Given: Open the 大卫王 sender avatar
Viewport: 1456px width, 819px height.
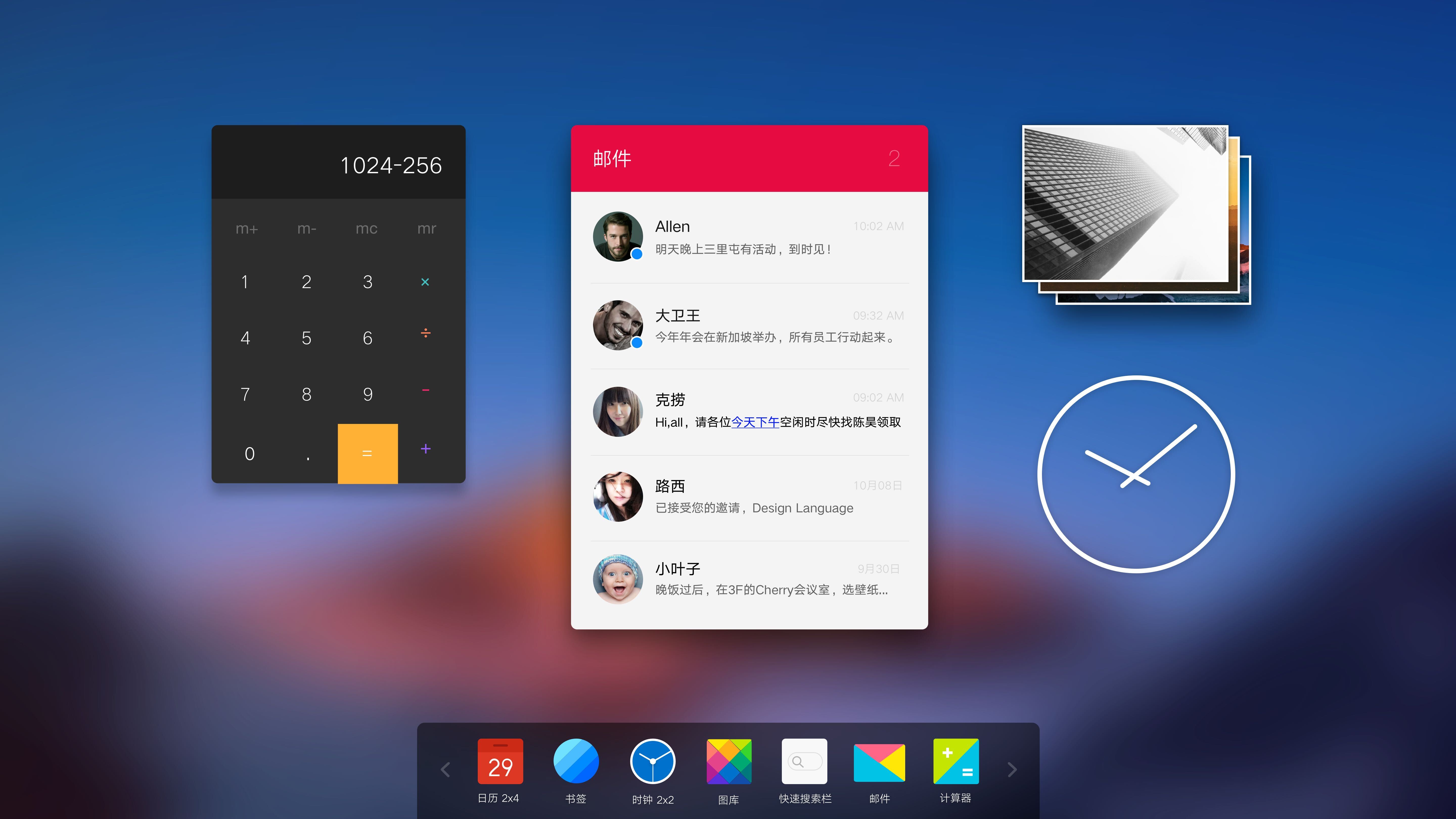Looking at the screenshot, I should pyautogui.click(x=618, y=325).
